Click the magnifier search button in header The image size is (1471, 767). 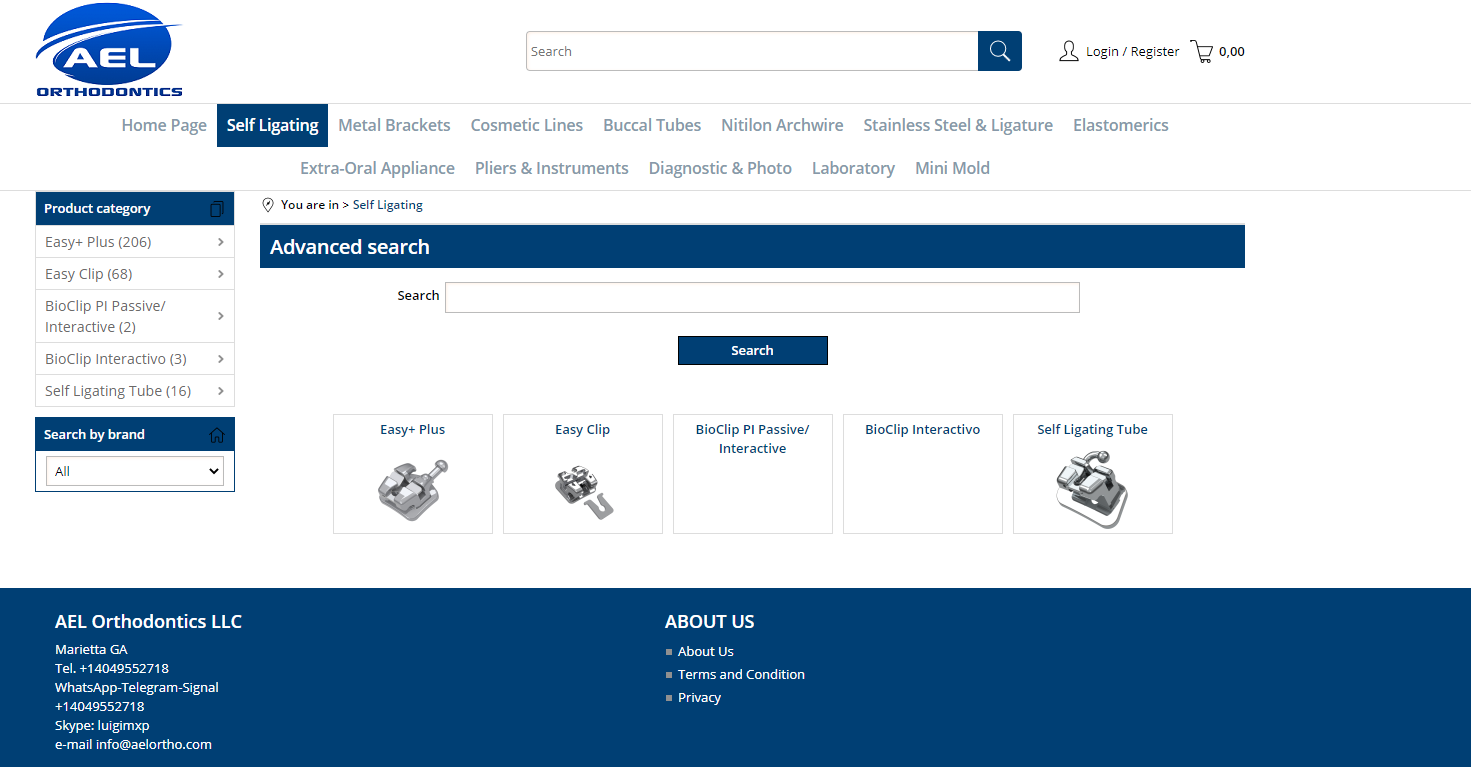pos(1000,51)
